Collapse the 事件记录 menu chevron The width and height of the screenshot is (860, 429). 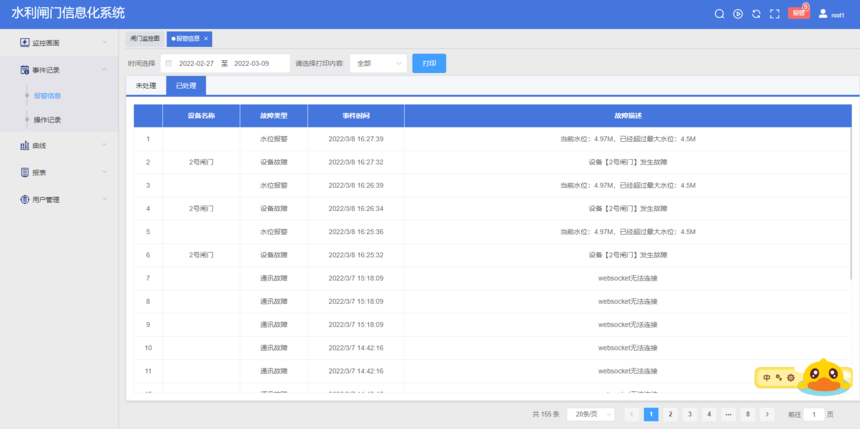coord(104,69)
